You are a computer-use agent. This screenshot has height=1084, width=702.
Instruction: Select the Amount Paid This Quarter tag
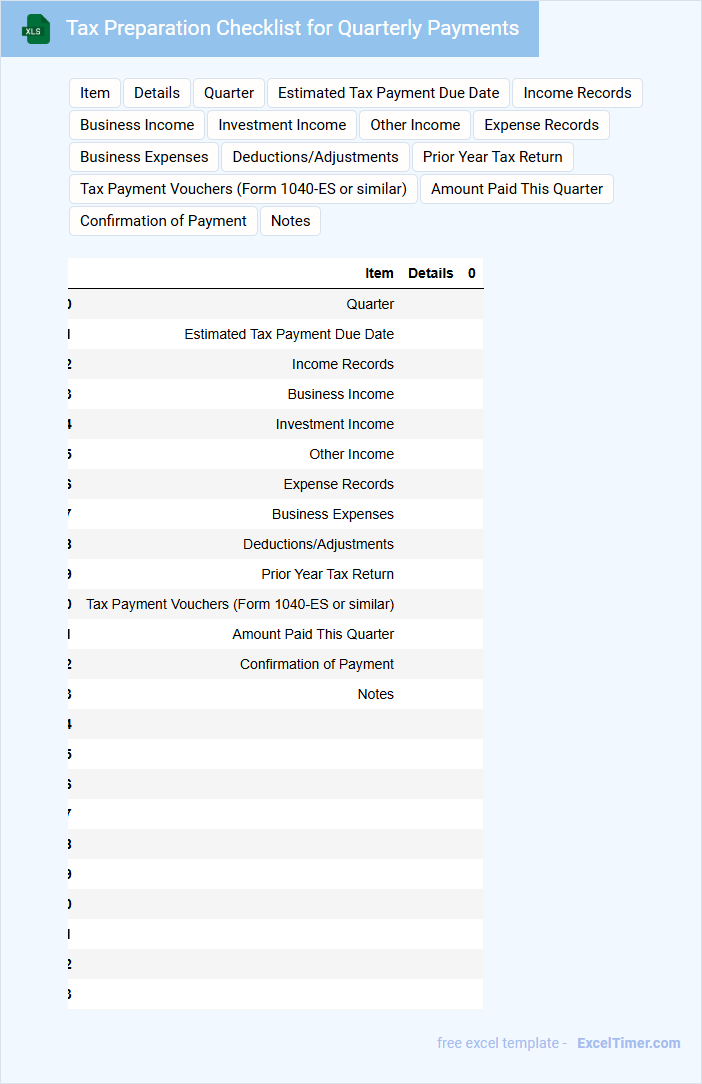pos(517,189)
